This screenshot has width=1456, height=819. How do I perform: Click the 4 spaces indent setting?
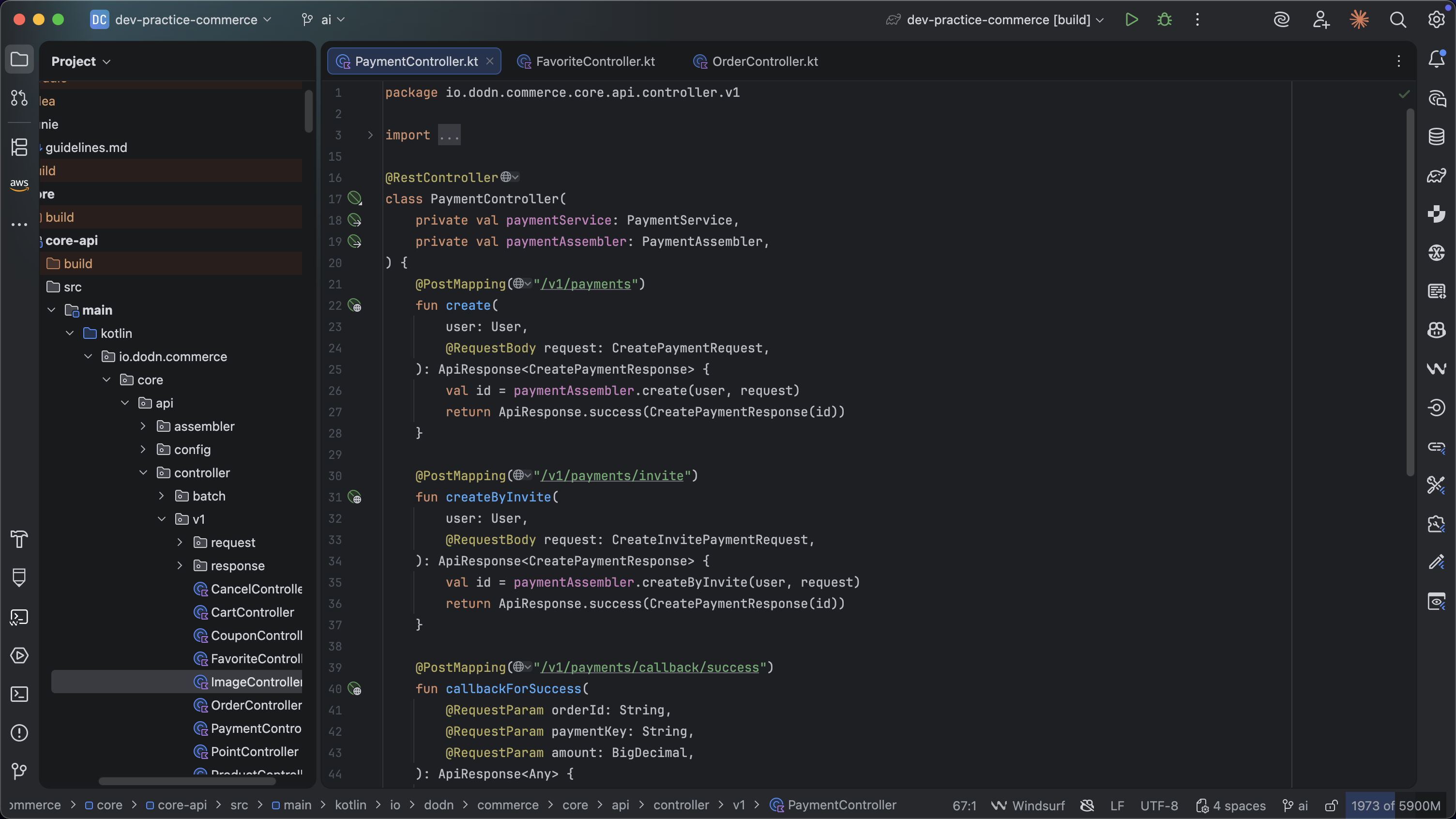pos(1231,805)
